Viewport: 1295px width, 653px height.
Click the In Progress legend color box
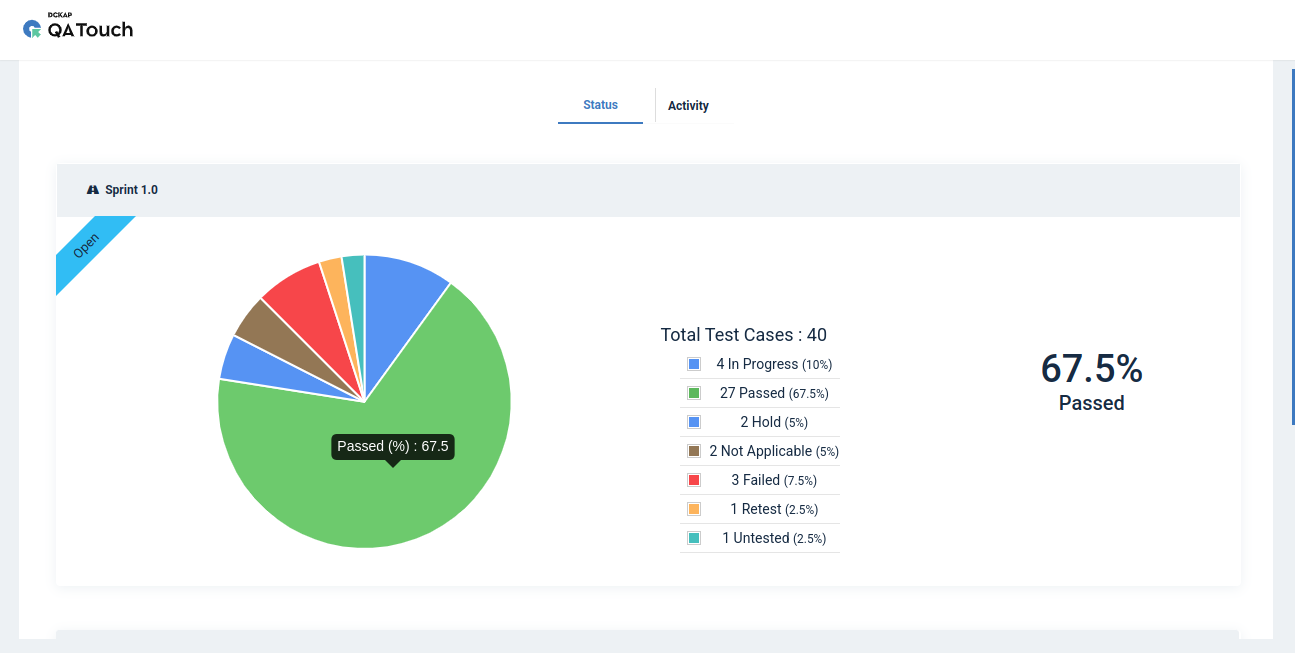(x=694, y=364)
